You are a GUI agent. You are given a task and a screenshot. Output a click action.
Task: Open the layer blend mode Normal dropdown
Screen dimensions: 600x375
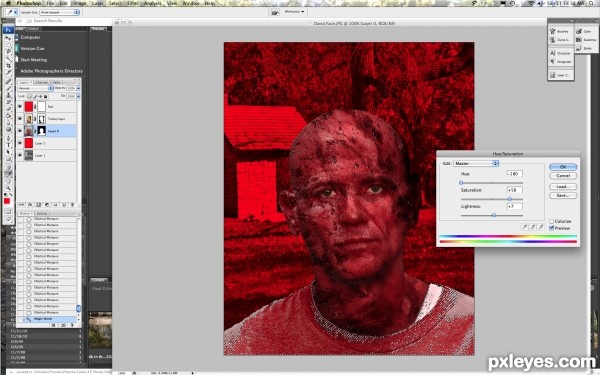point(35,88)
